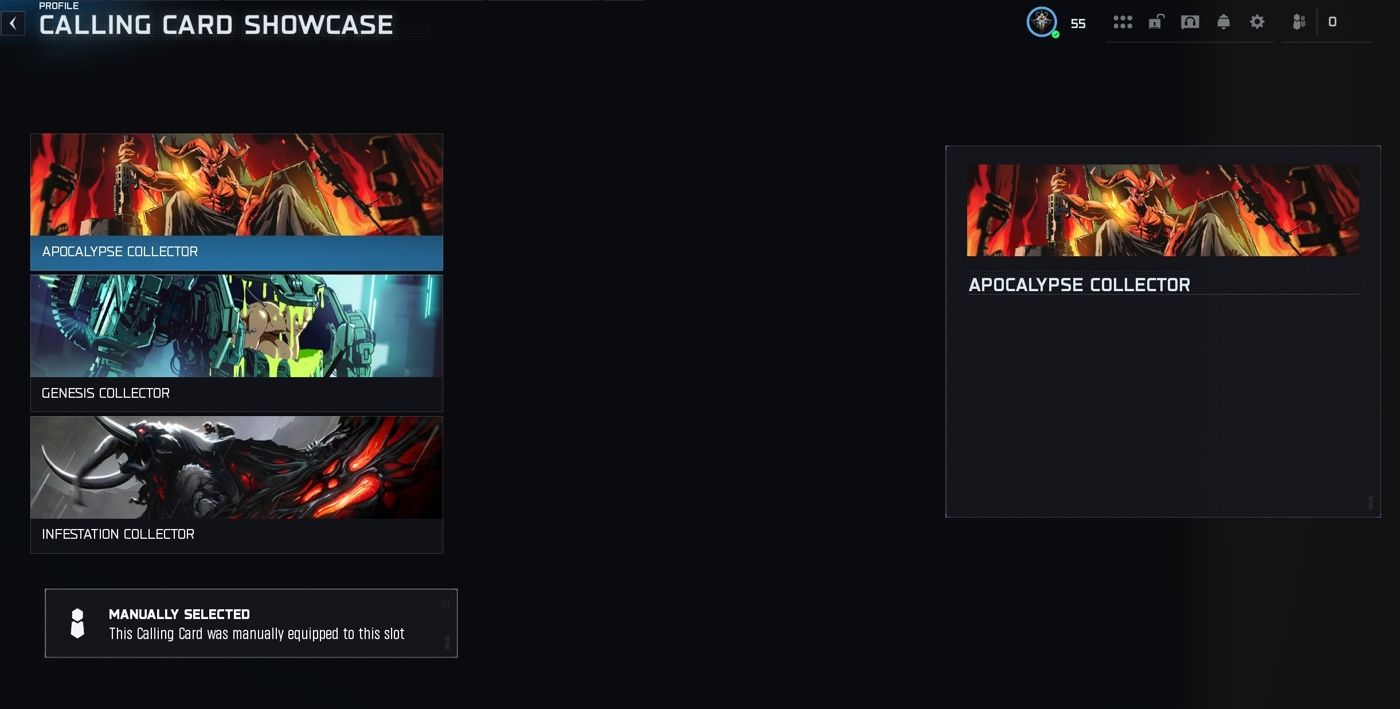Viewport: 1400px width, 709px height.
Task: Click the Apocalypse Collector preview title
Action: point(1079,285)
